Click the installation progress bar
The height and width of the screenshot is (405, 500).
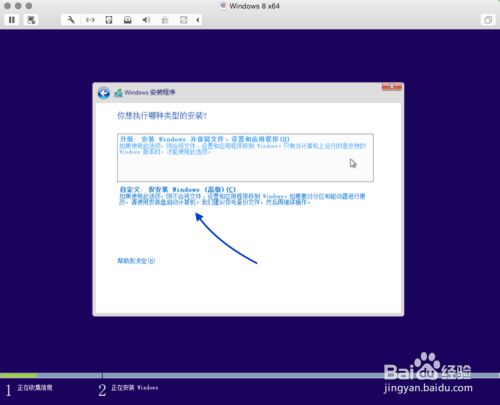pos(250,375)
